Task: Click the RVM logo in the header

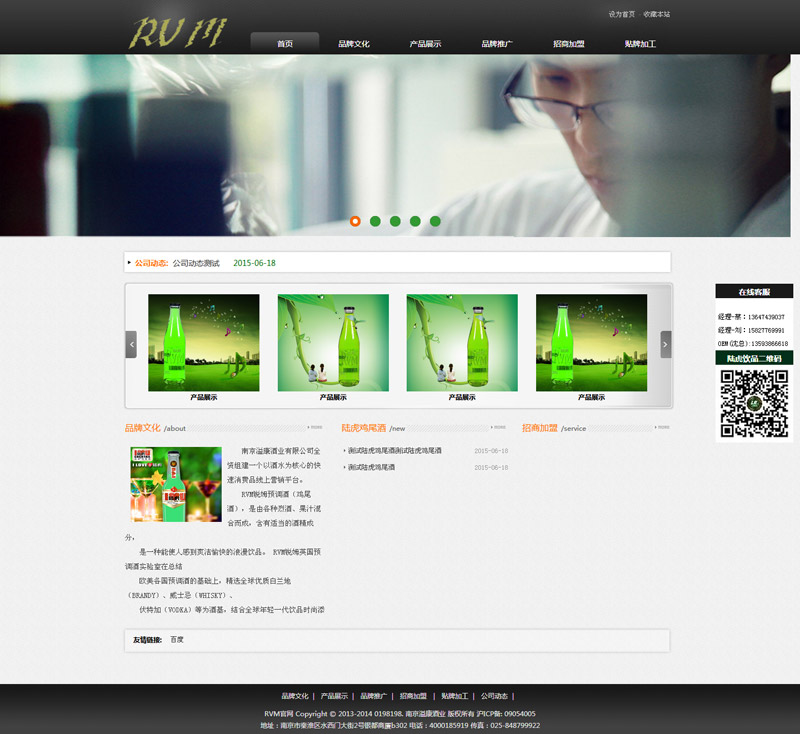Action: pyautogui.click(x=178, y=32)
